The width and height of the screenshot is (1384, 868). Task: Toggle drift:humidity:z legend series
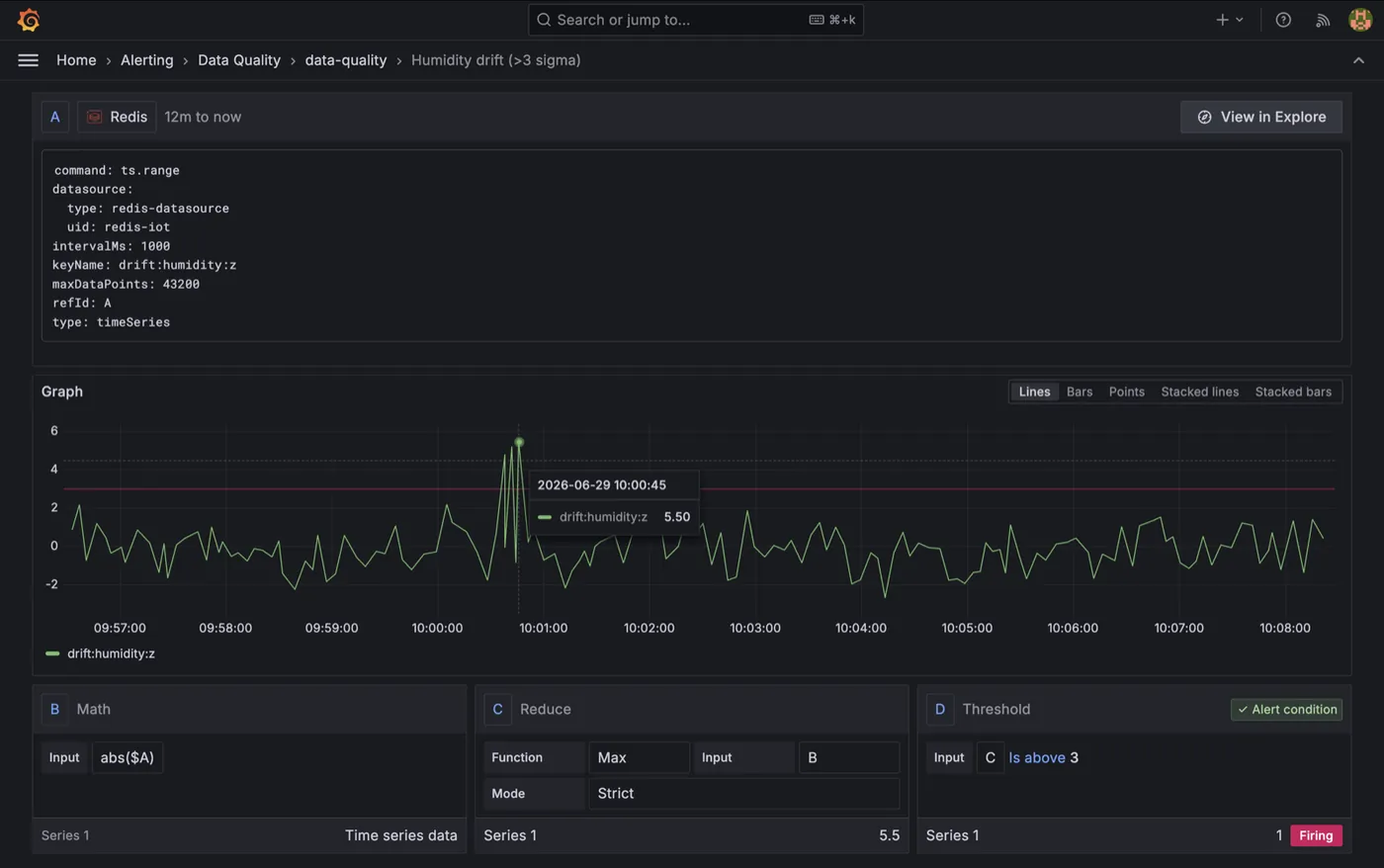(x=111, y=653)
